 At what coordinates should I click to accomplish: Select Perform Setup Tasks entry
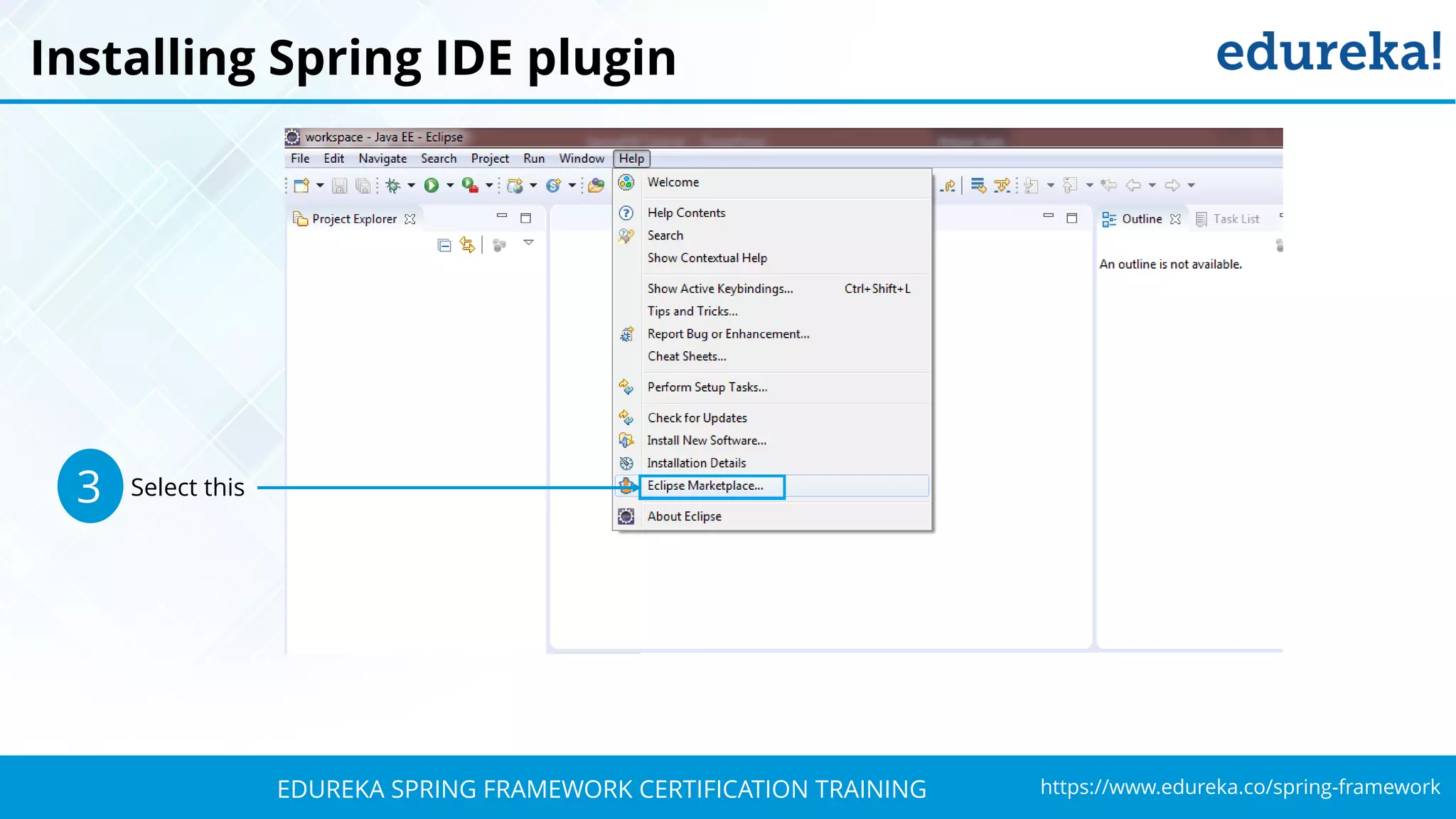pos(772,387)
